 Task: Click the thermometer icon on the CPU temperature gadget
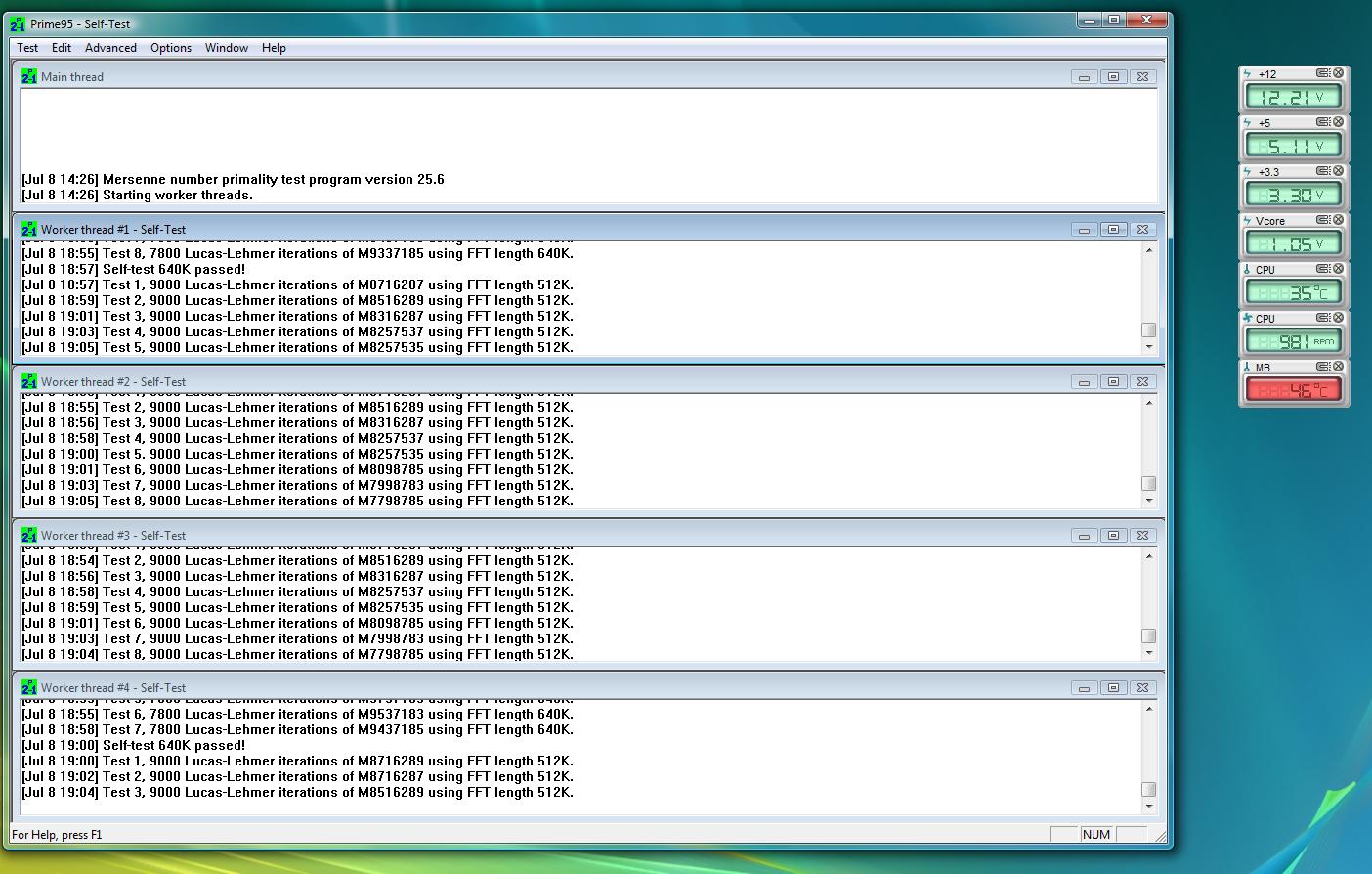(1248, 270)
